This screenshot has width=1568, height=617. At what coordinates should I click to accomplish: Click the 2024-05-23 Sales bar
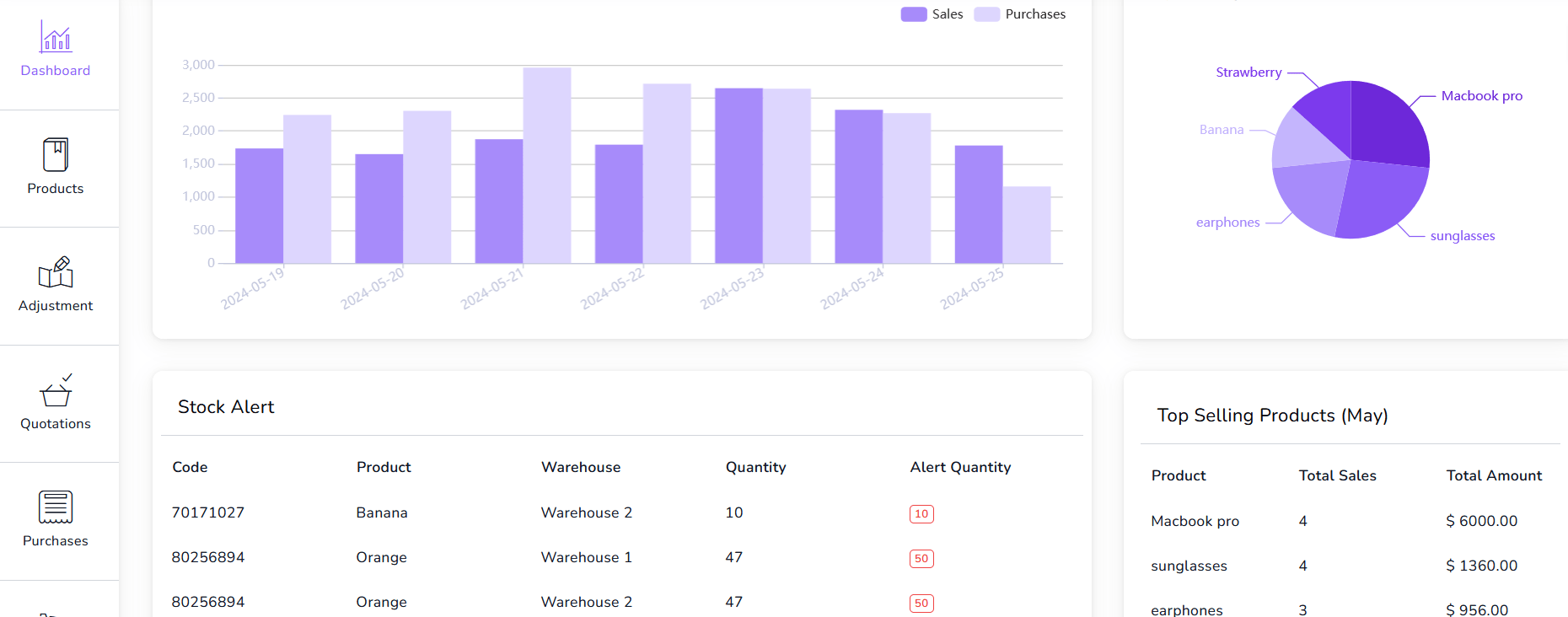pyautogui.click(x=738, y=176)
